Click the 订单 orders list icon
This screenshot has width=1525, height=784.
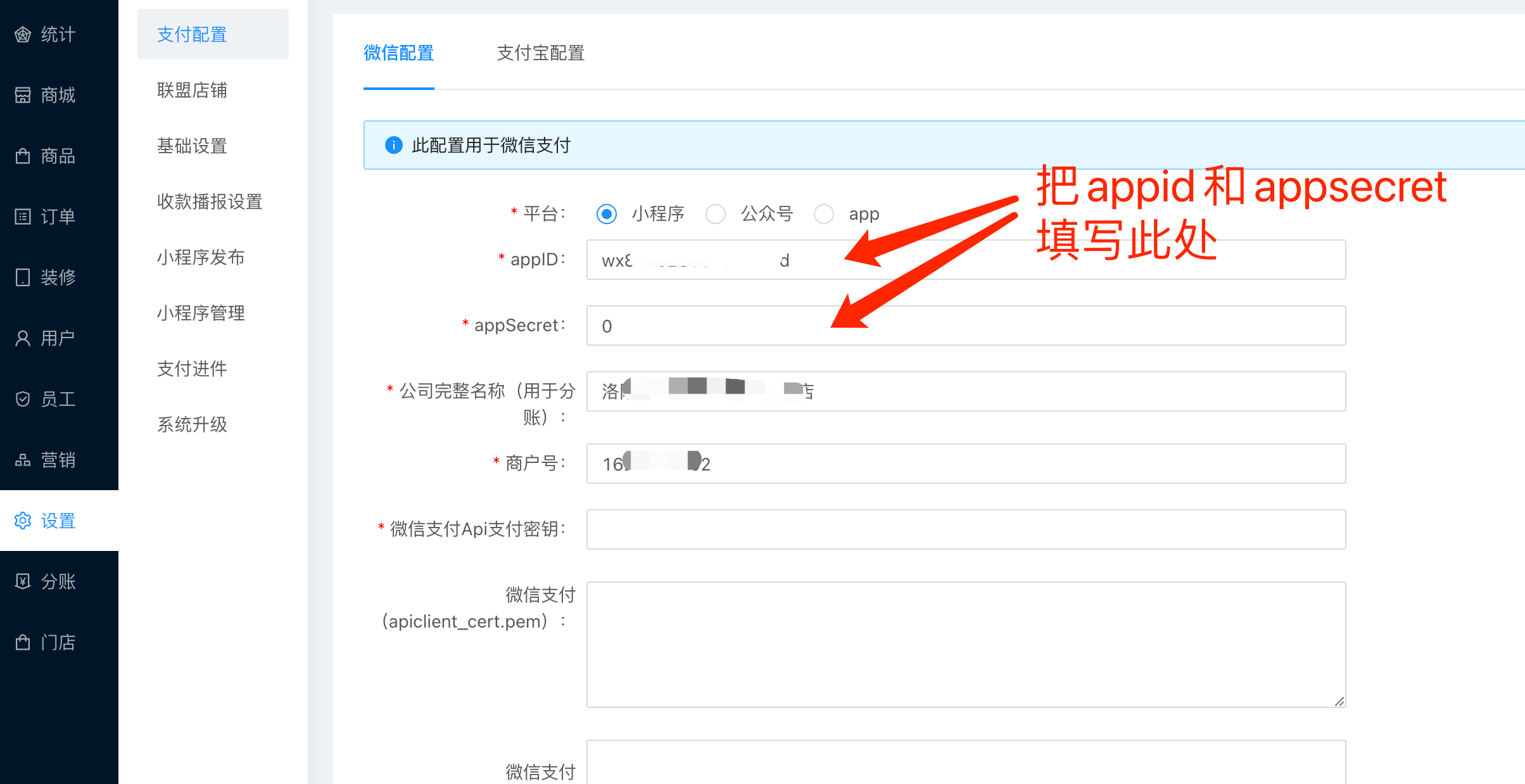[23, 217]
